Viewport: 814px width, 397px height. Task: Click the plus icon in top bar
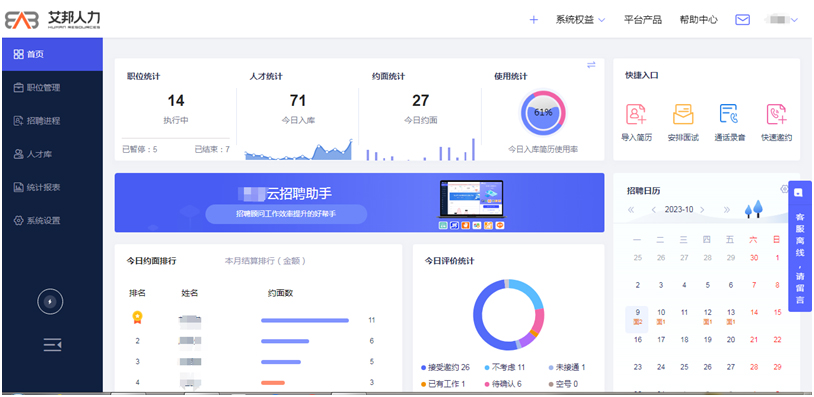[534, 20]
